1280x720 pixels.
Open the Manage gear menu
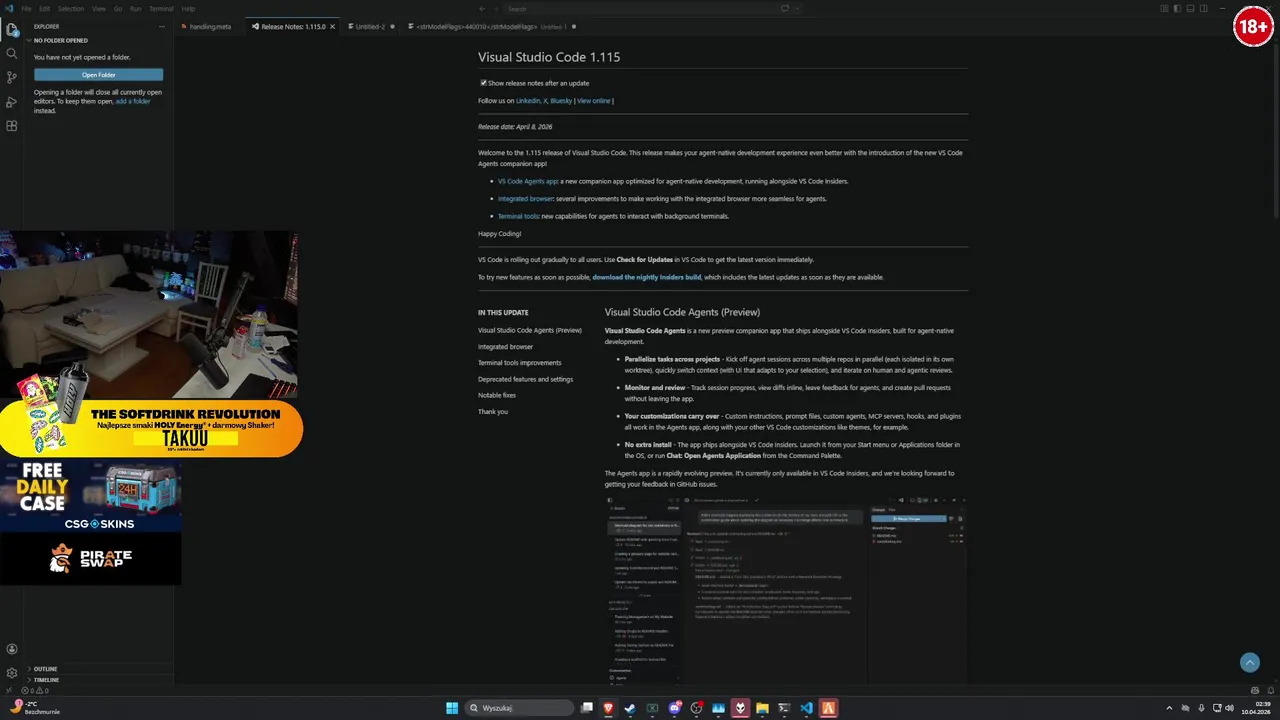[x=12, y=673]
